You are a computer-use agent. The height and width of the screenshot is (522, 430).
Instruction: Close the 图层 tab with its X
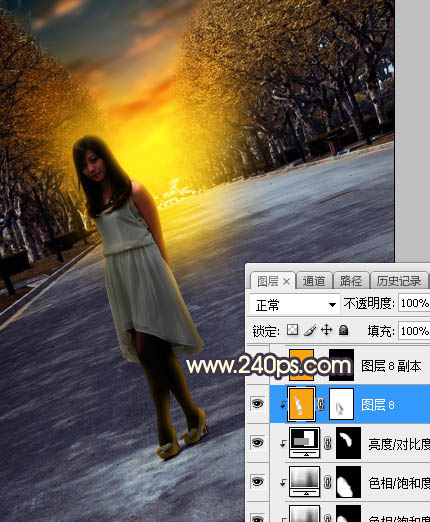coord(286,282)
